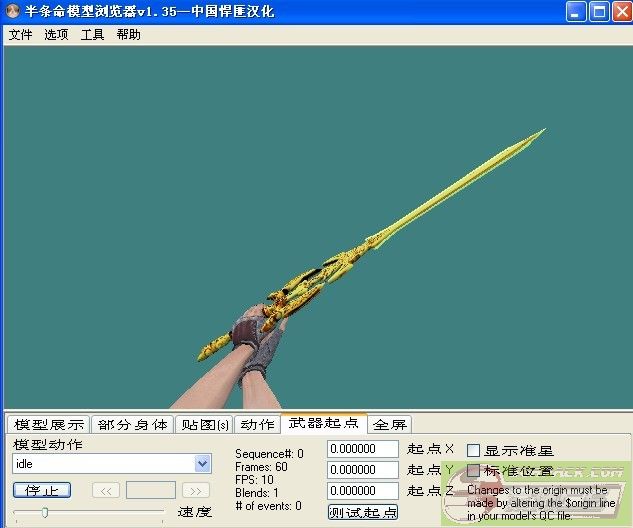Switch to the 贴图(s) tab

point(205,425)
